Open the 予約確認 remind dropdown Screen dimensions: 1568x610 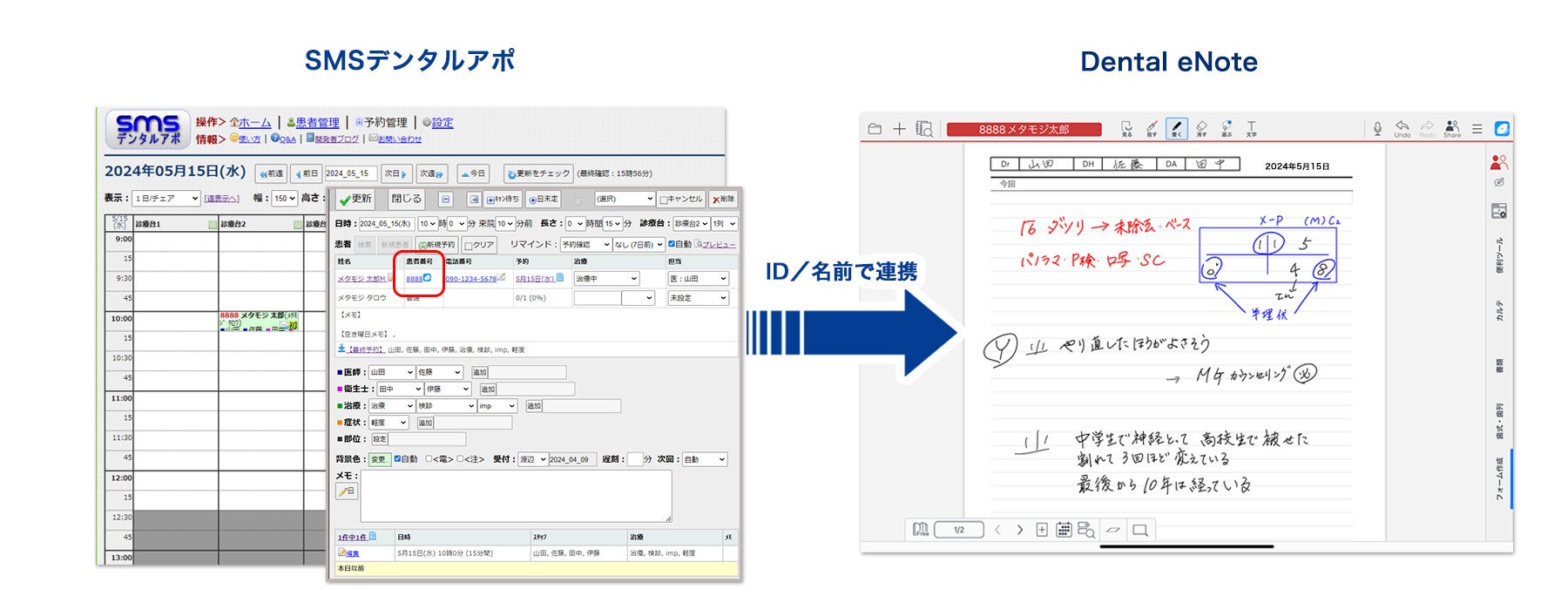coord(585,245)
